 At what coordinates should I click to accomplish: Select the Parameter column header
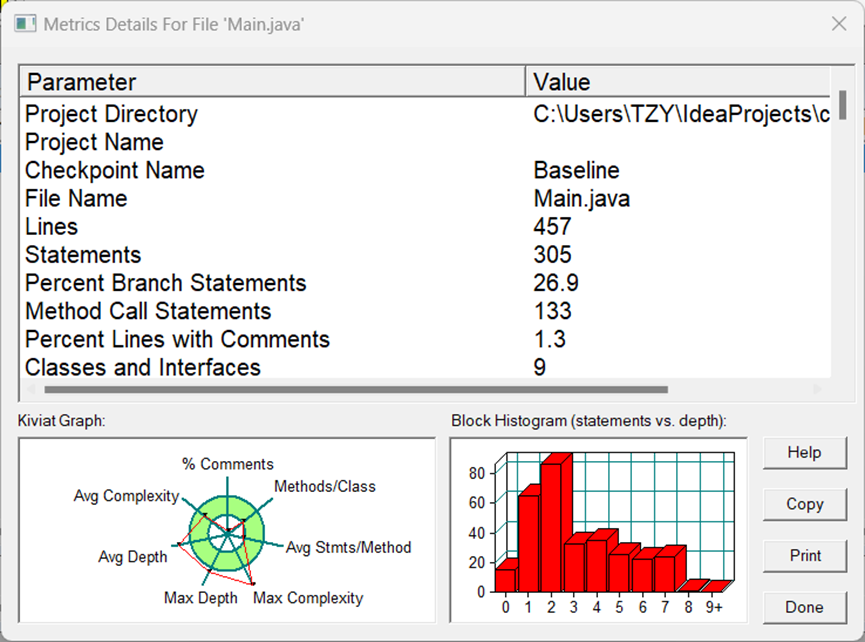coord(273,82)
